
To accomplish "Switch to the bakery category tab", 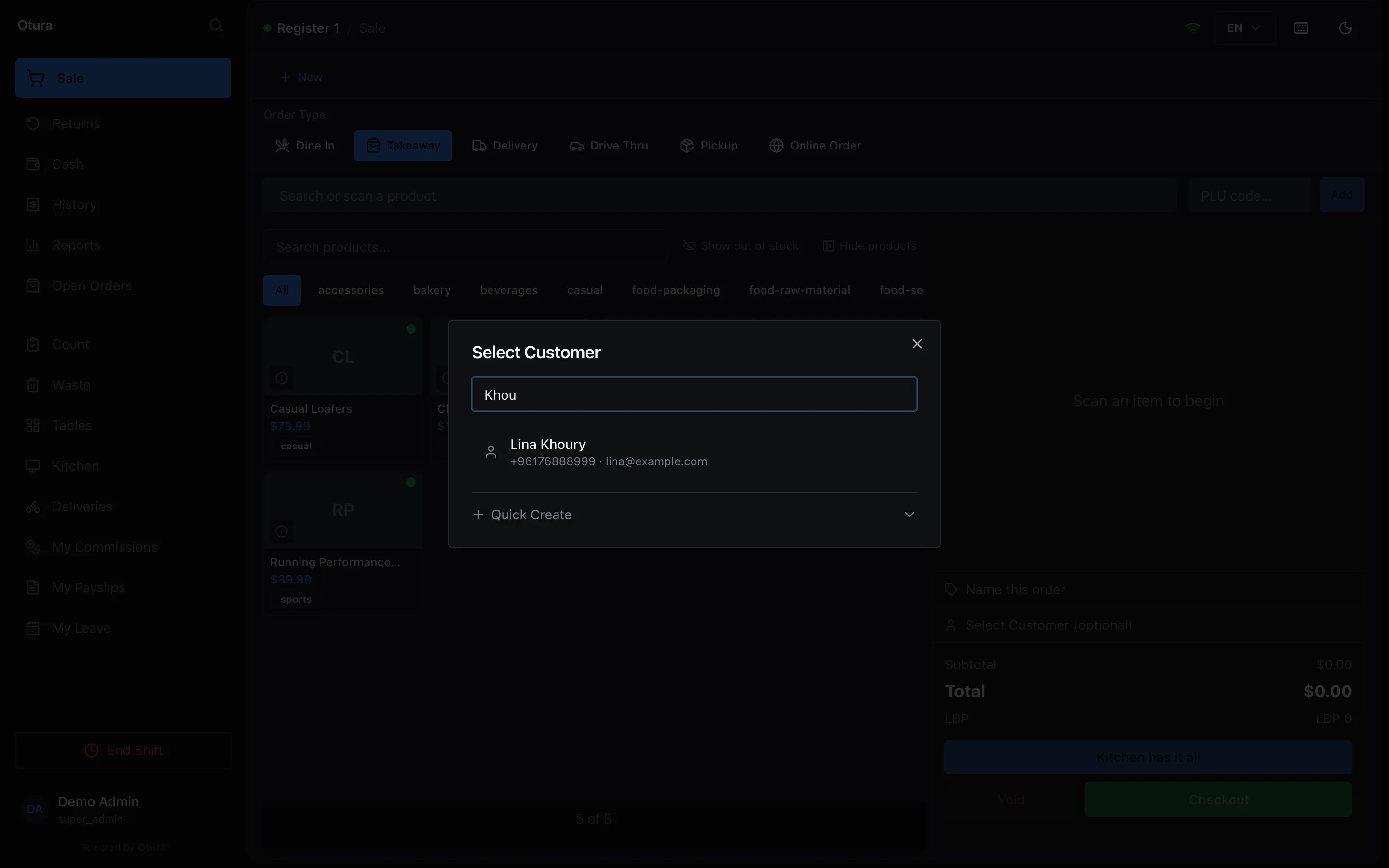I will pyautogui.click(x=432, y=290).
